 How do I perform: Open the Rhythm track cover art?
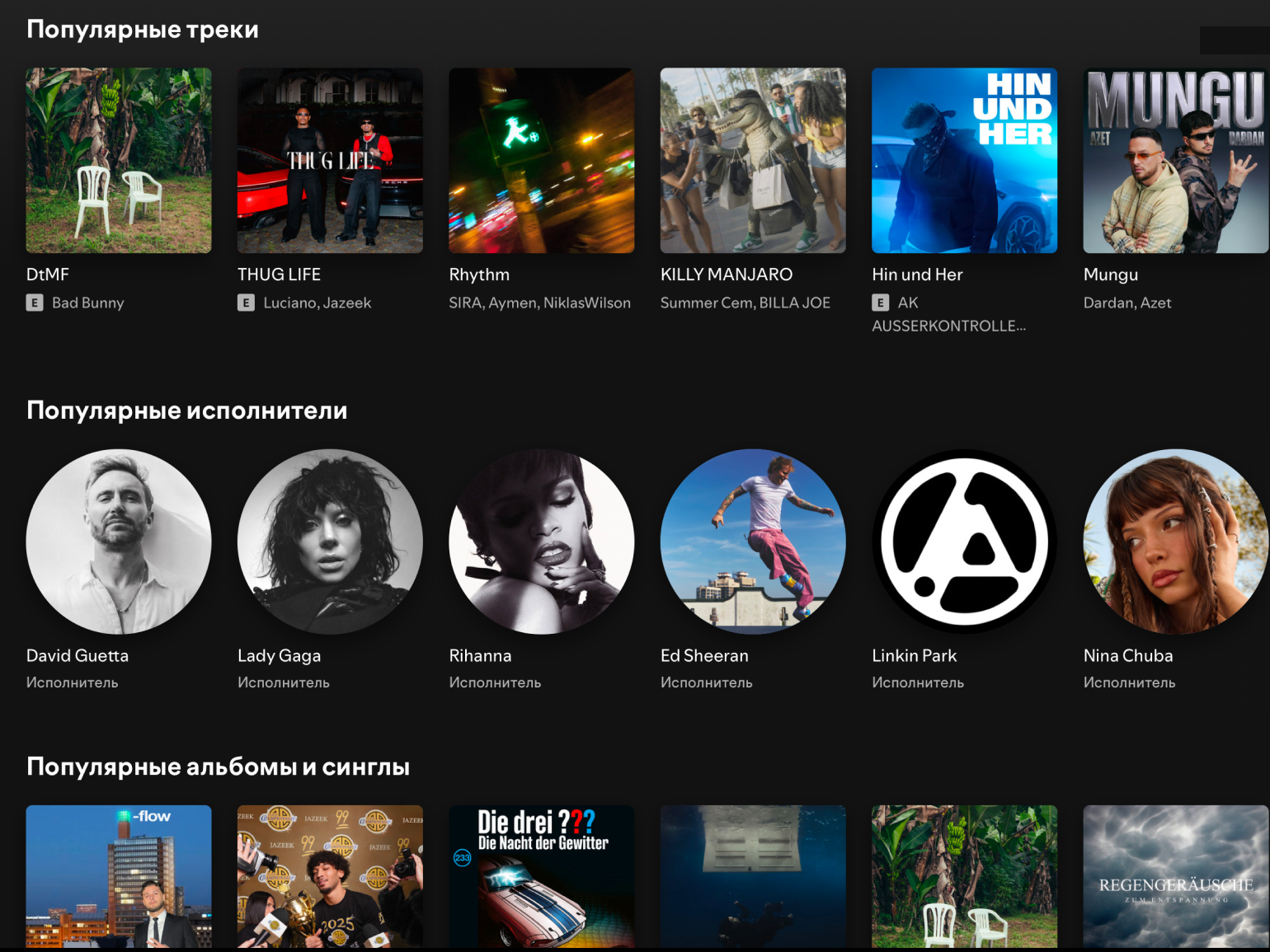542,160
